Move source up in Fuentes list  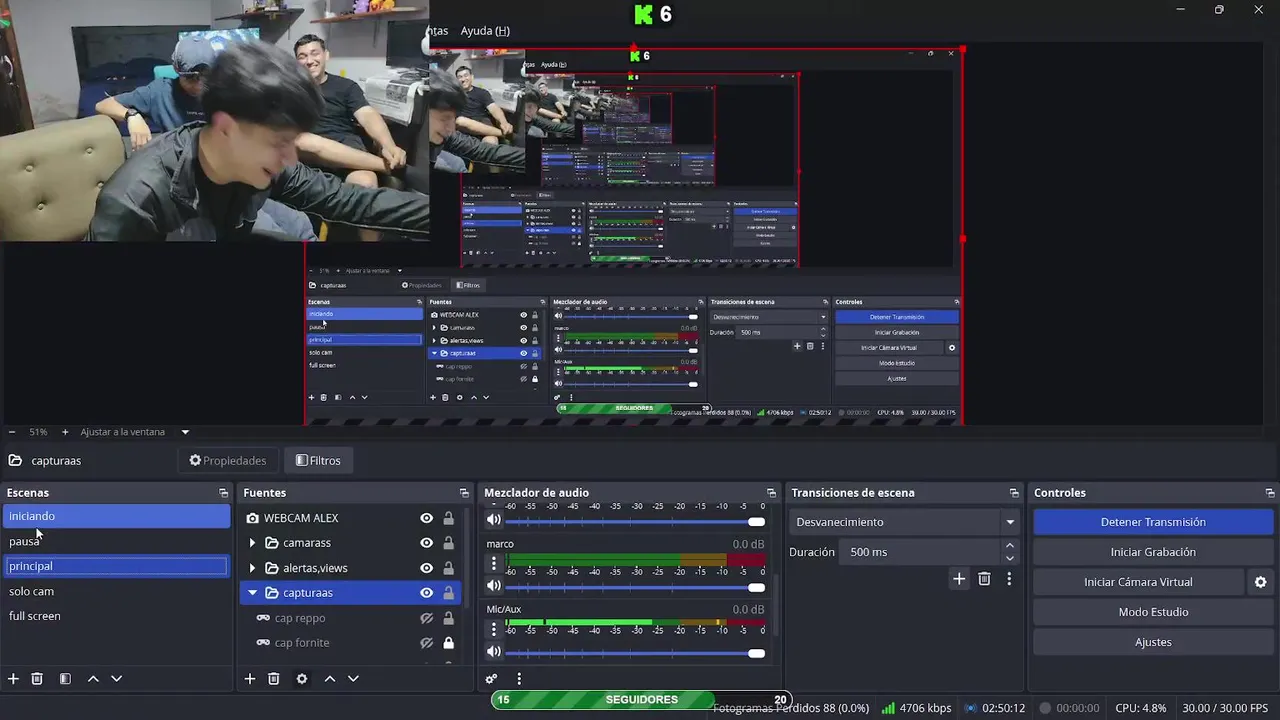click(330, 678)
